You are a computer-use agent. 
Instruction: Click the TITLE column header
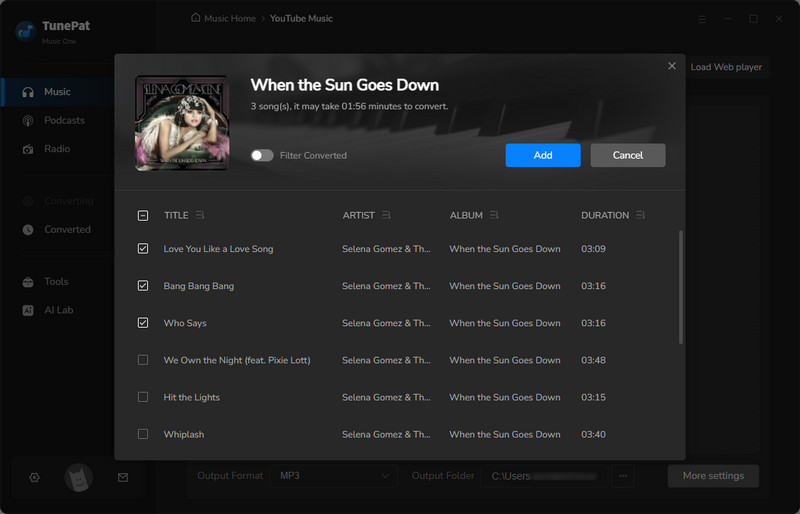pos(176,215)
